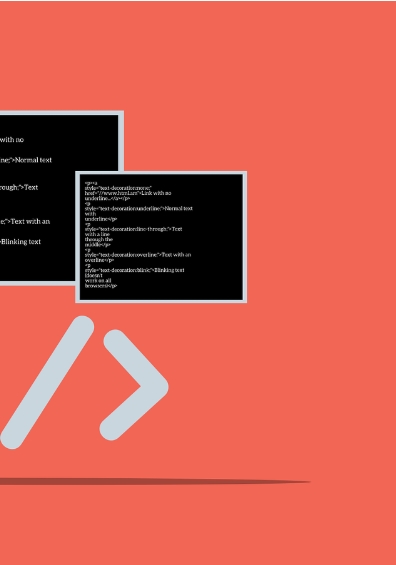Click 'middle</p>' line in small front panel
This screenshot has height=565, width=396.
(97, 245)
